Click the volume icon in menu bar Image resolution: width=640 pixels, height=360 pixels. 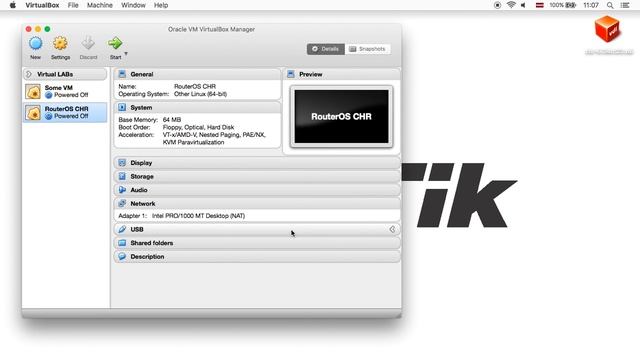tap(524, 5)
